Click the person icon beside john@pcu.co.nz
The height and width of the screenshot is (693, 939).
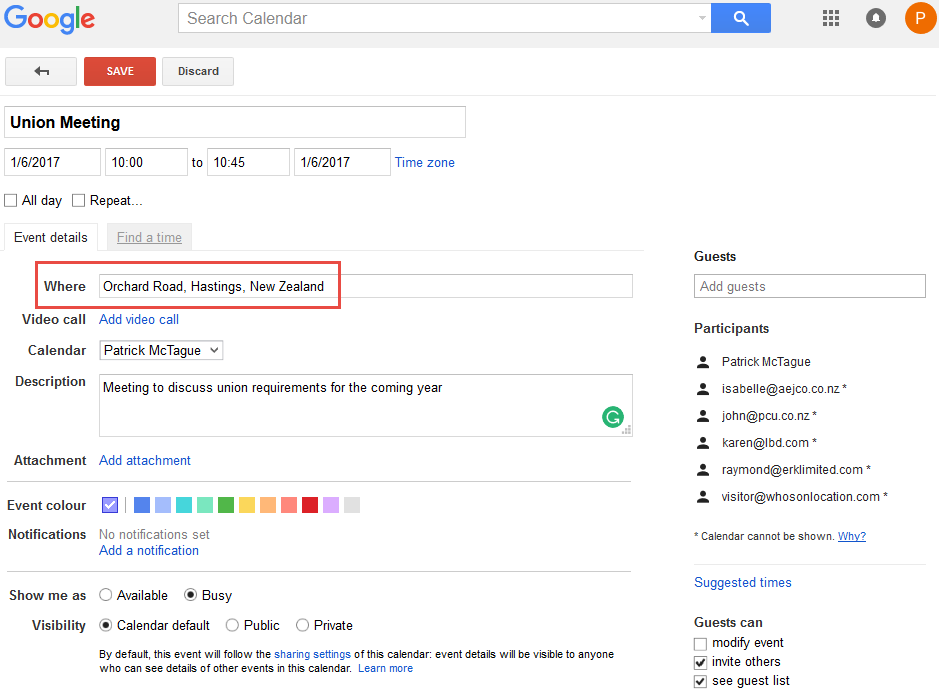pyautogui.click(x=703, y=416)
